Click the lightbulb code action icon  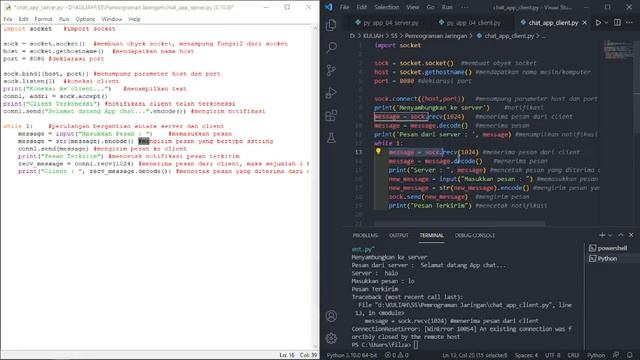pyautogui.click(x=378, y=151)
